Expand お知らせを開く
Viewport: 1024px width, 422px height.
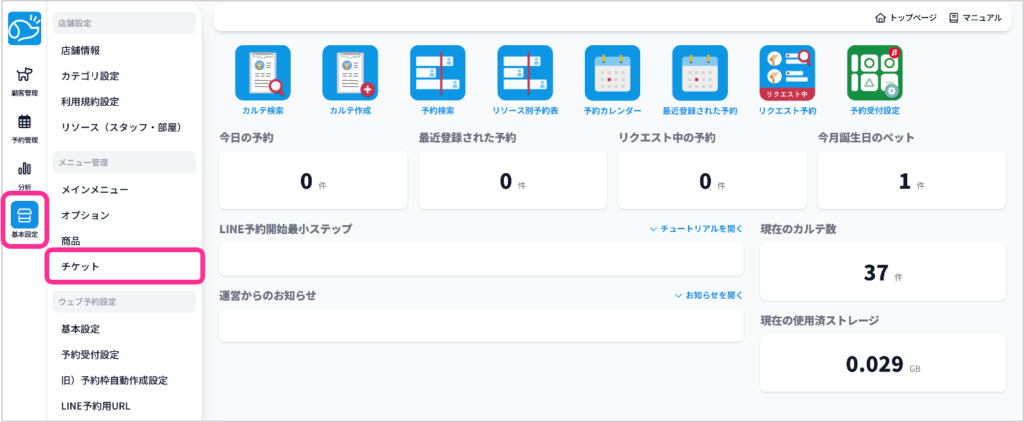[708, 295]
